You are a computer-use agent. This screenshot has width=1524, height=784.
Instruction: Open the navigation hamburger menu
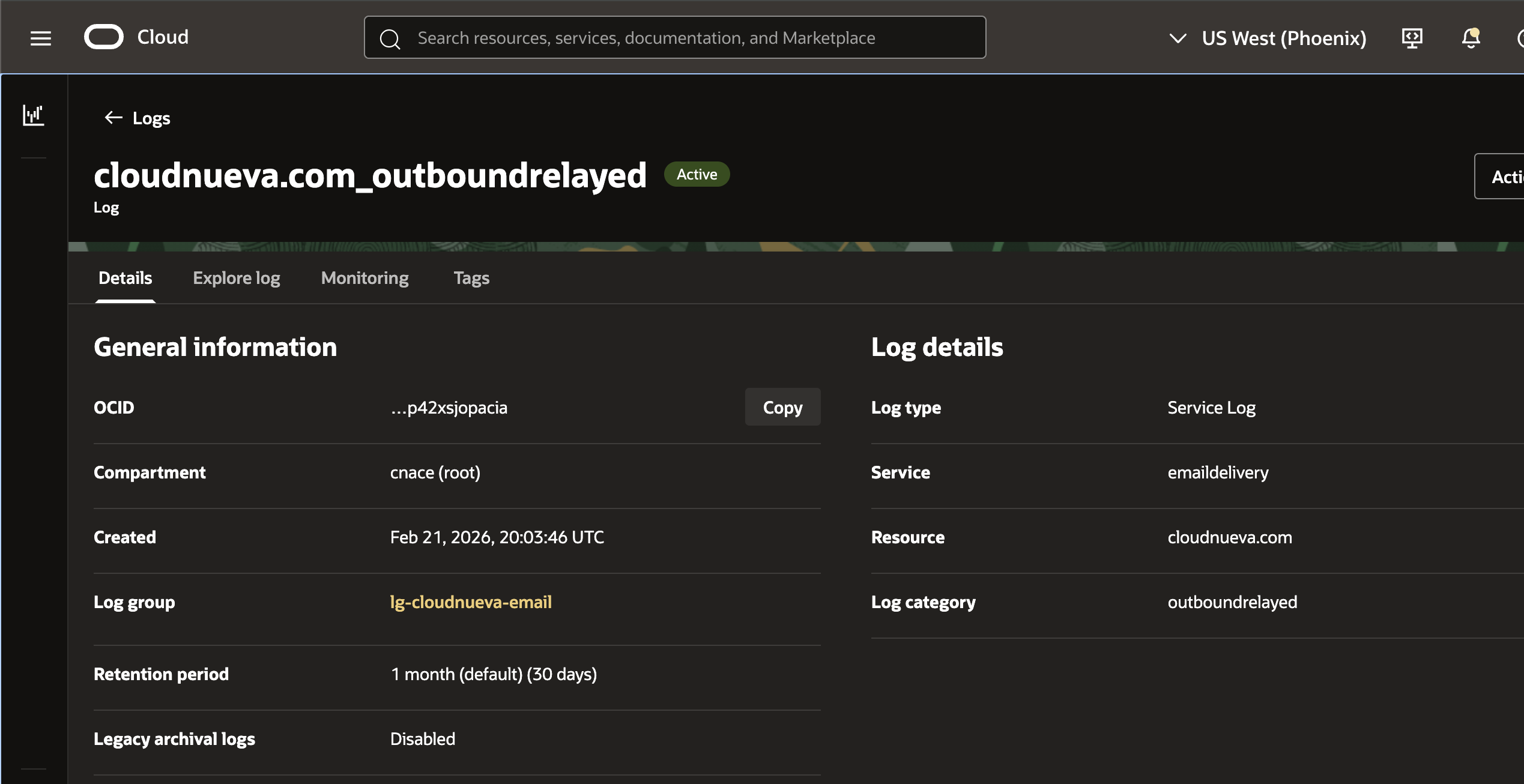pos(40,38)
